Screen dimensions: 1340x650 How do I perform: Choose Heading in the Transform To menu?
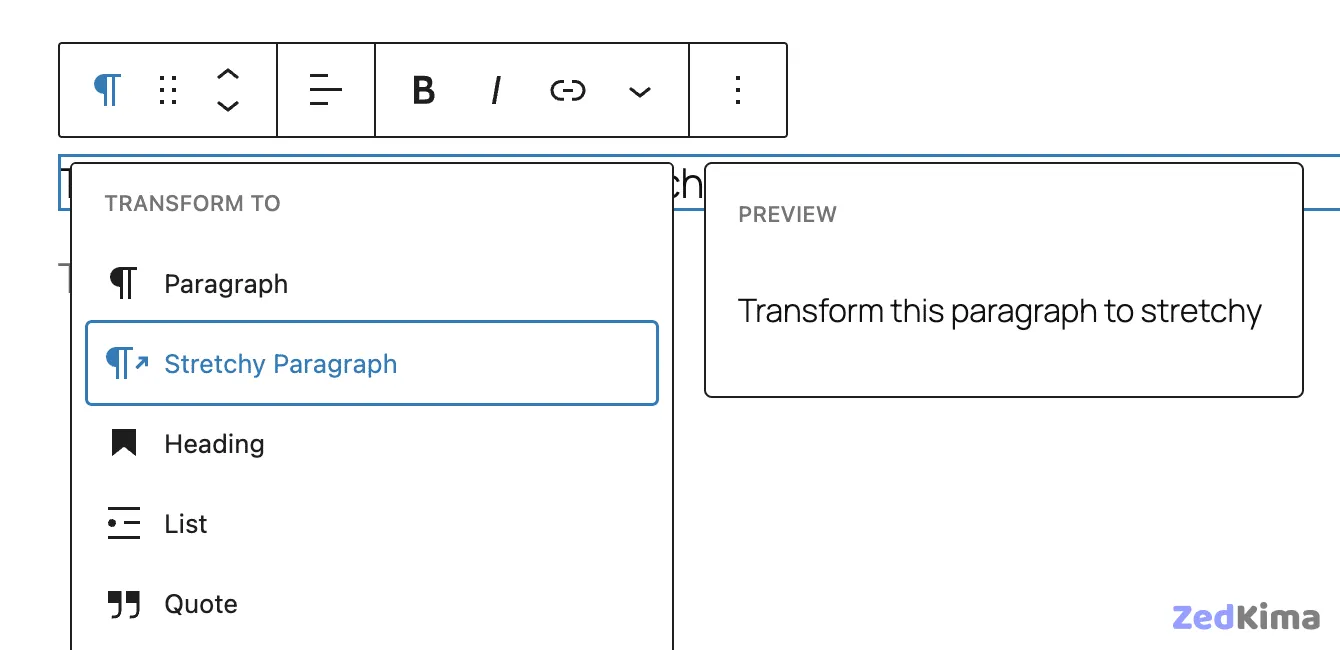pyautogui.click(x=213, y=443)
